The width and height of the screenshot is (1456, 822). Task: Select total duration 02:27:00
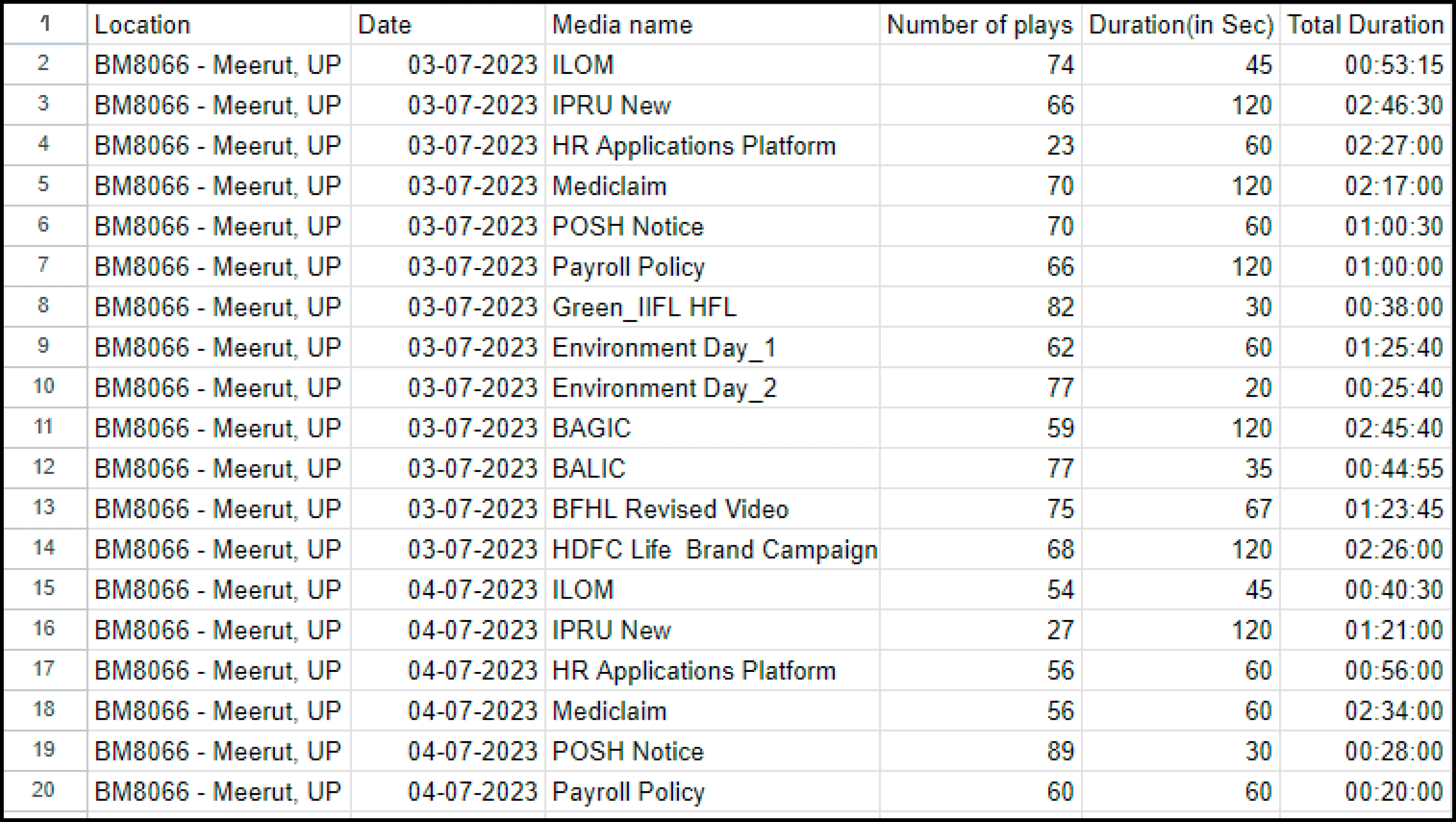coord(1365,145)
